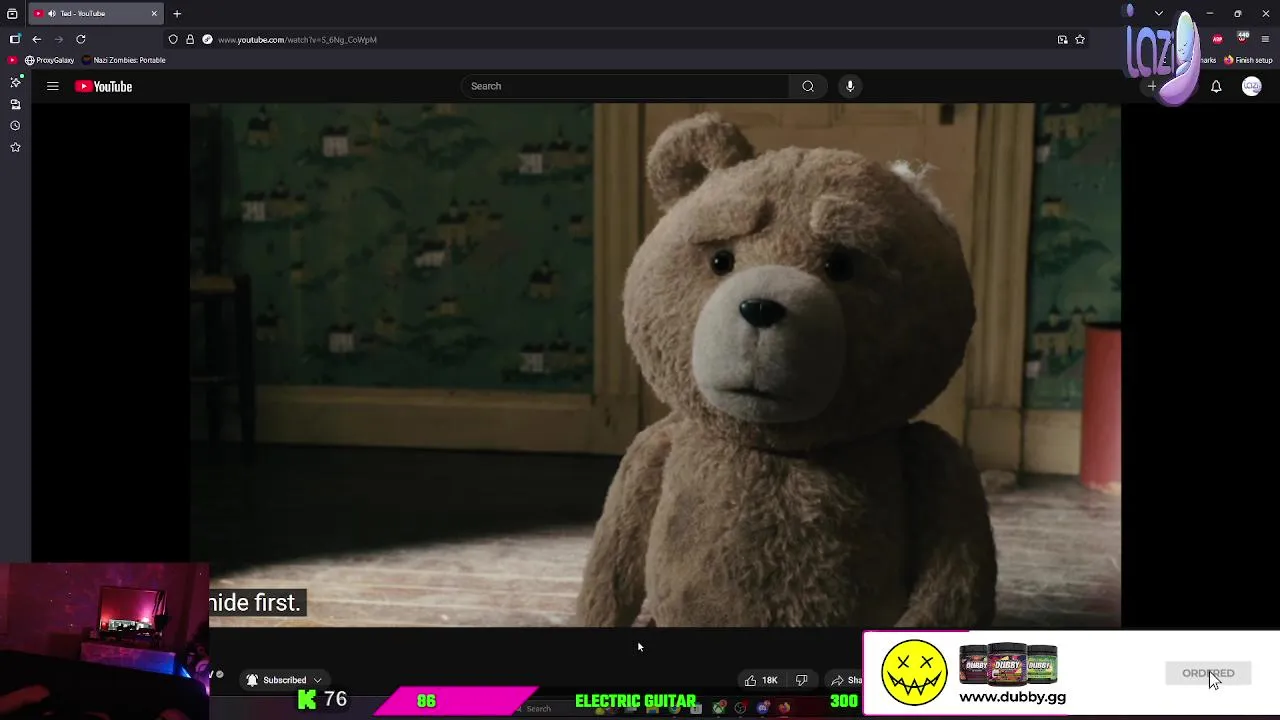Select the browser address bar URL
Image resolution: width=1280 pixels, height=720 pixels.
[297, 40]
